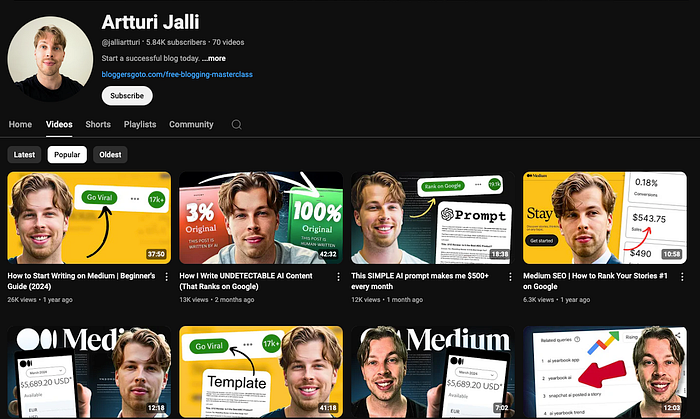
Task: Open the video title How to Start Writing on Medium
Action: point(81,281)
